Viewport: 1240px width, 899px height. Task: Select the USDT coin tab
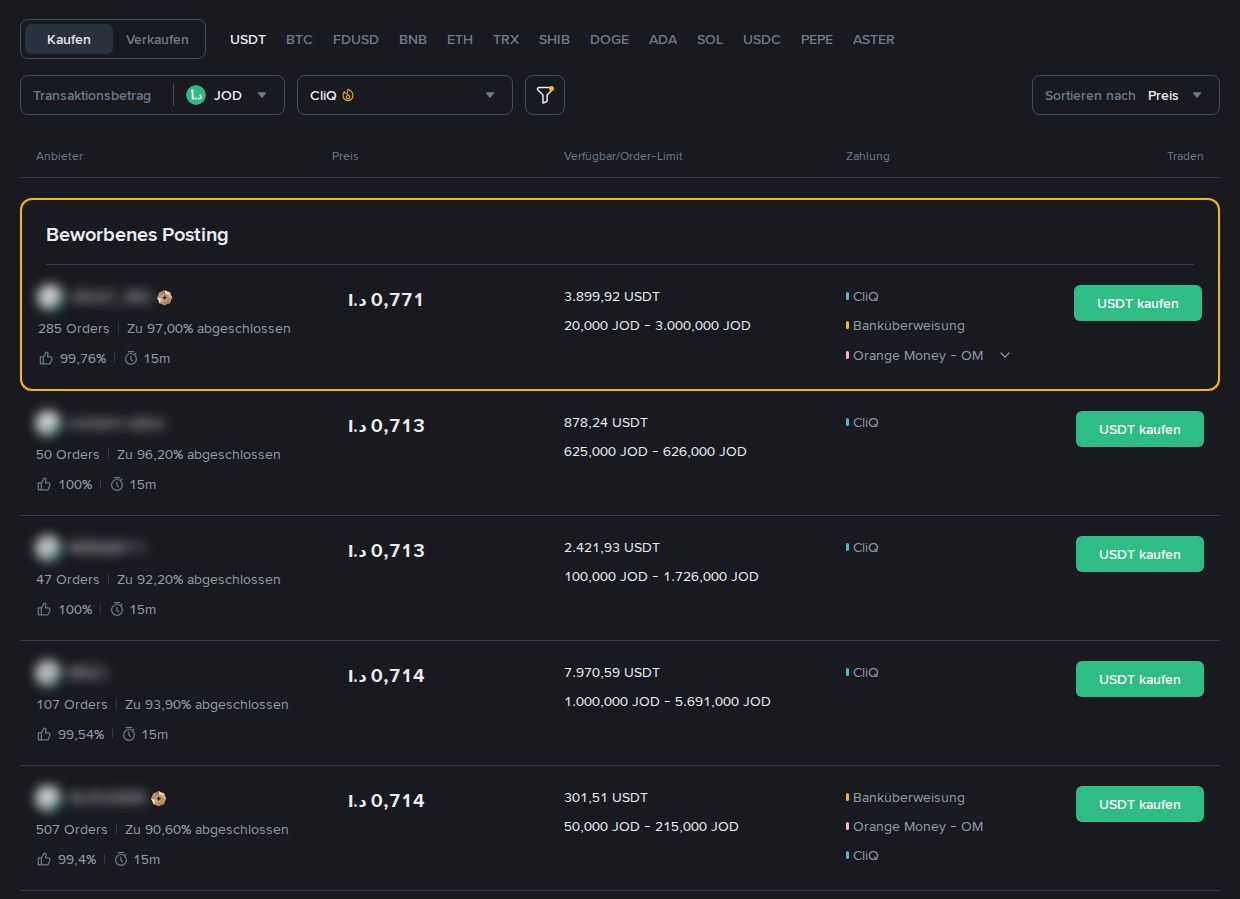click(x=248, y=40)
